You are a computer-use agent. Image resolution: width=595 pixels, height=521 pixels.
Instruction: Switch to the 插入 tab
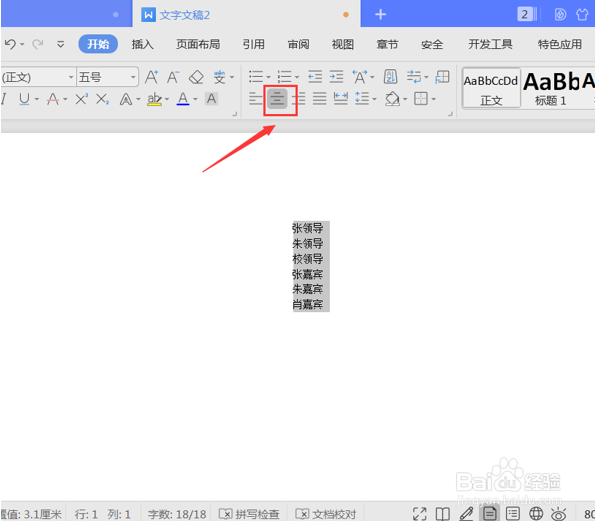[142, 44]
